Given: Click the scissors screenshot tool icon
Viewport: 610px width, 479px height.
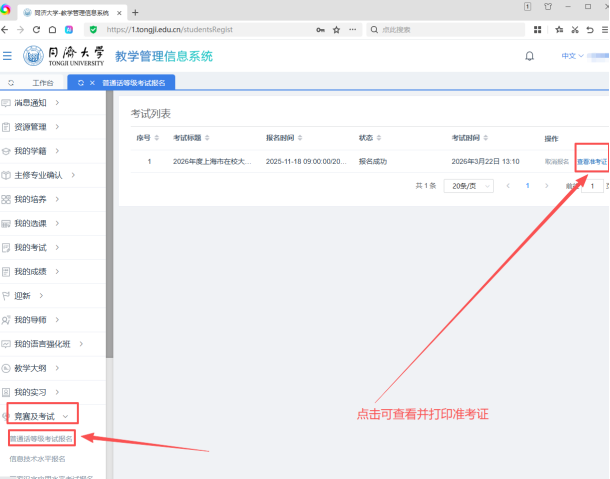Looking at the screenshot, I should (x=575, y=30).
